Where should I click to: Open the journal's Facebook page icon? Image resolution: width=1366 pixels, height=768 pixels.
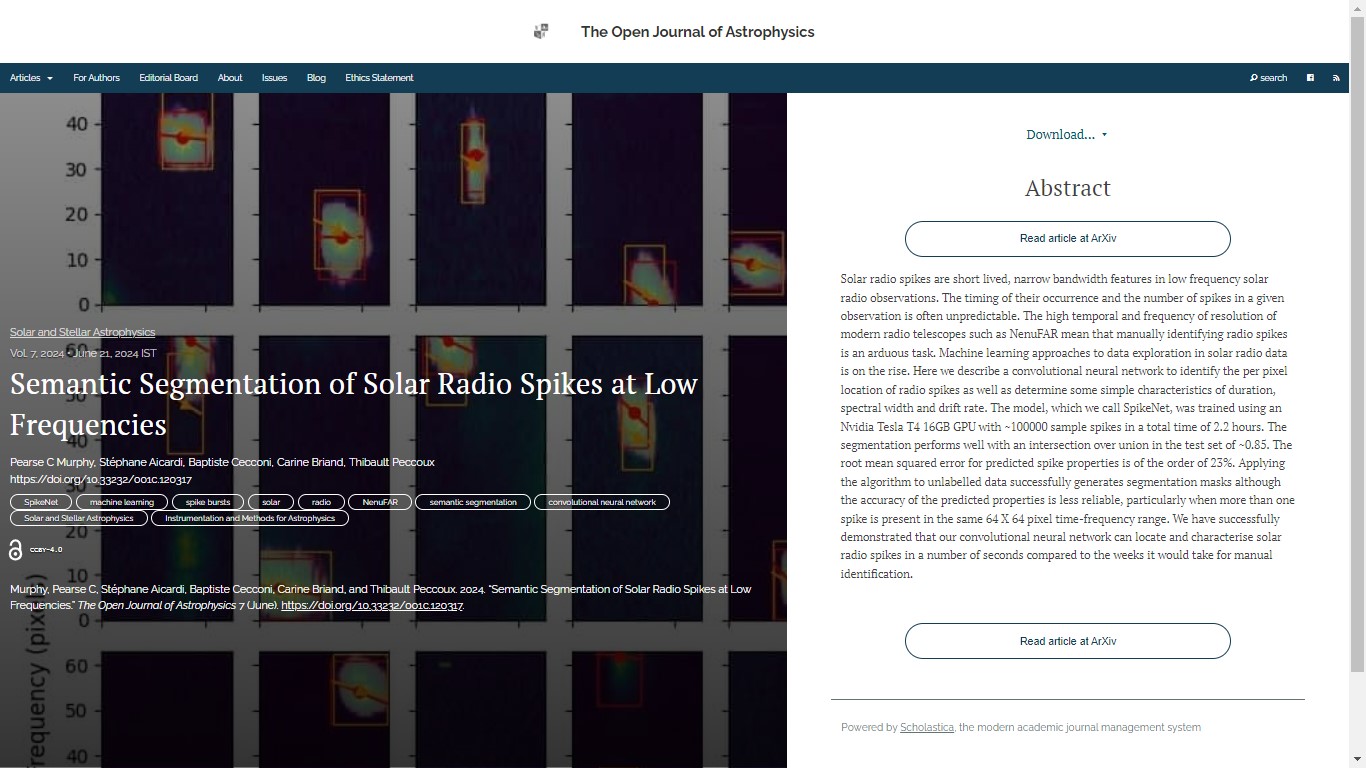point(1310,78)
